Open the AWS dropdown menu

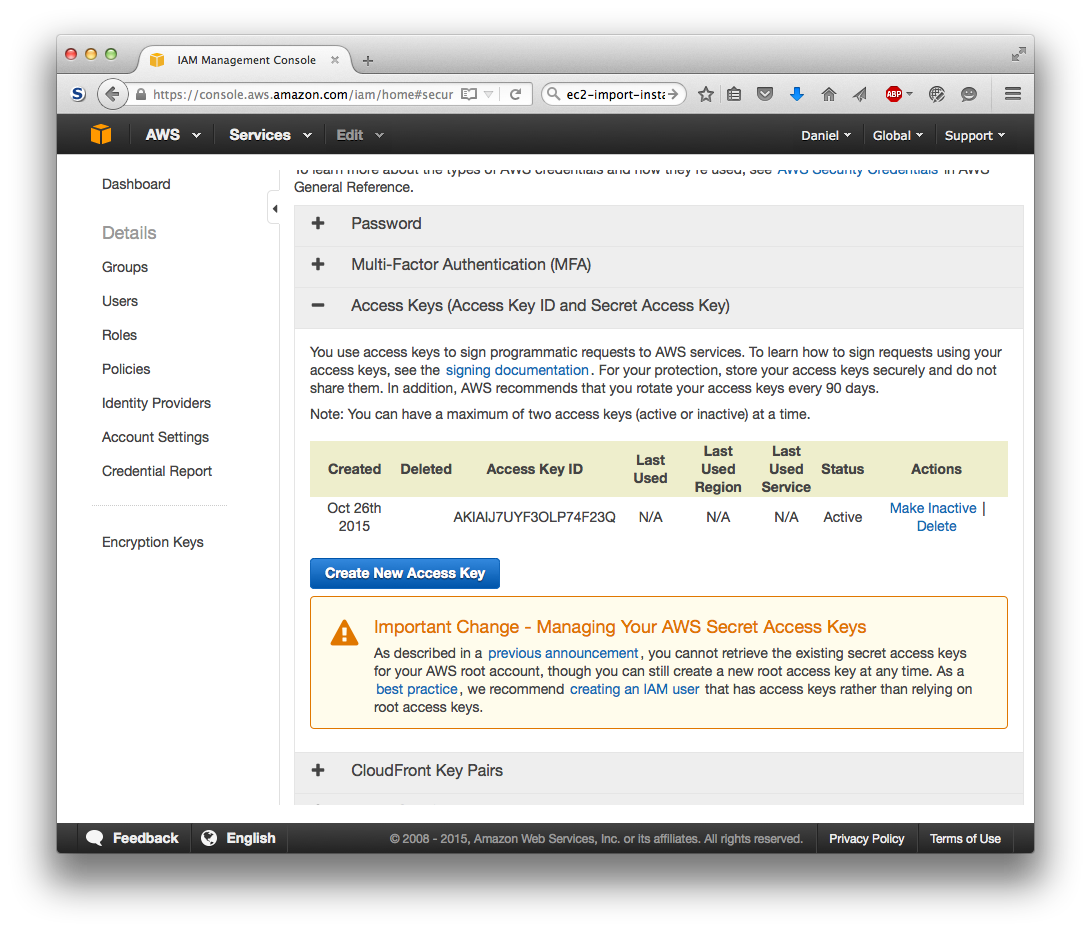pos(173,135)
